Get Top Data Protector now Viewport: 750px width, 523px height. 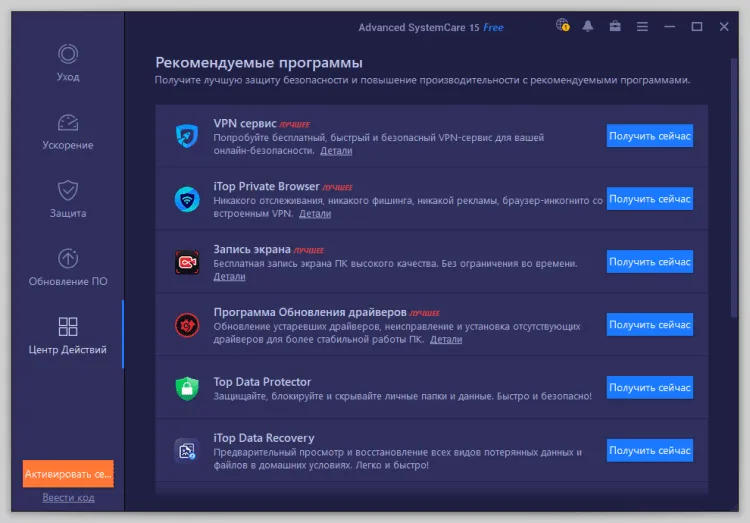click(x=650, y=388)
